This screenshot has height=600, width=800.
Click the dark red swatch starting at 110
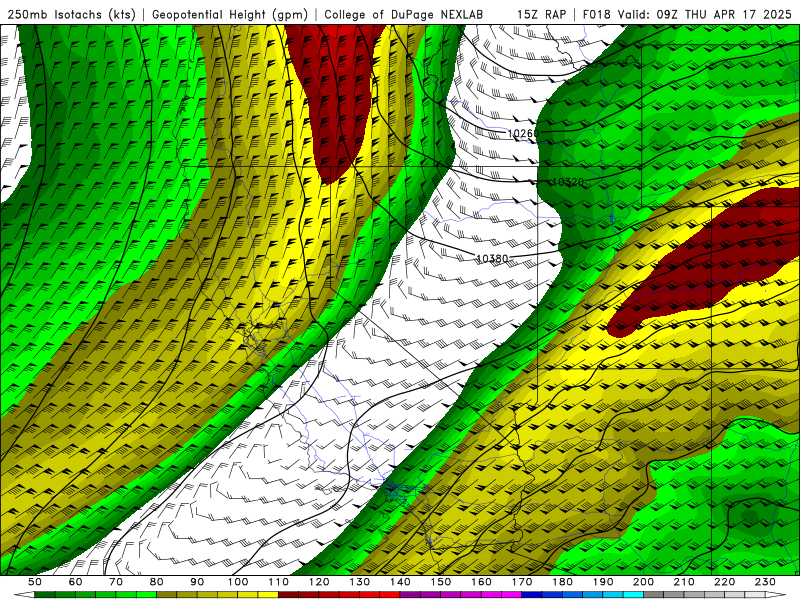(x=288, y=594)
